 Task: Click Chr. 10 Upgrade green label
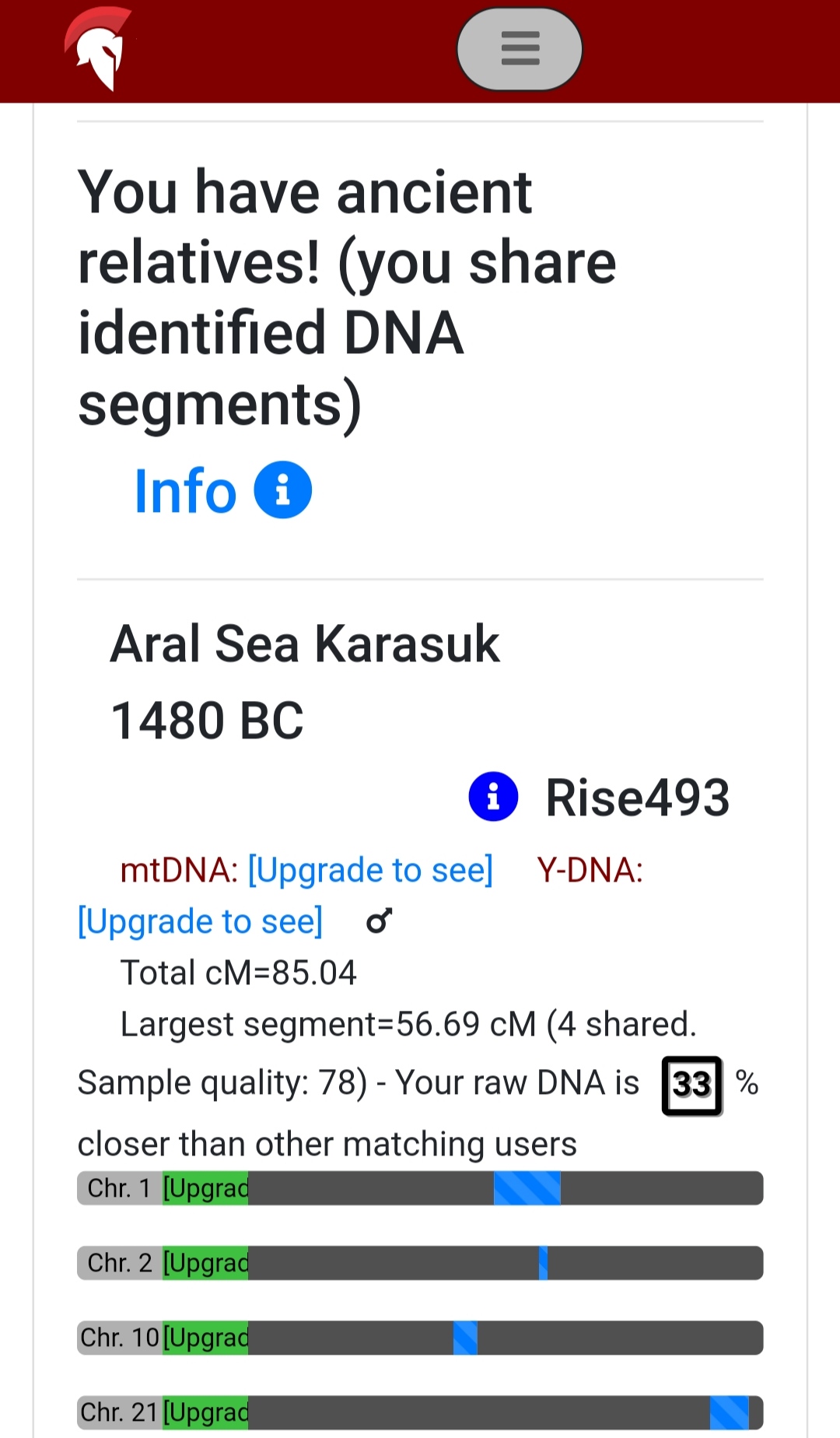[x=205, y=1338]
